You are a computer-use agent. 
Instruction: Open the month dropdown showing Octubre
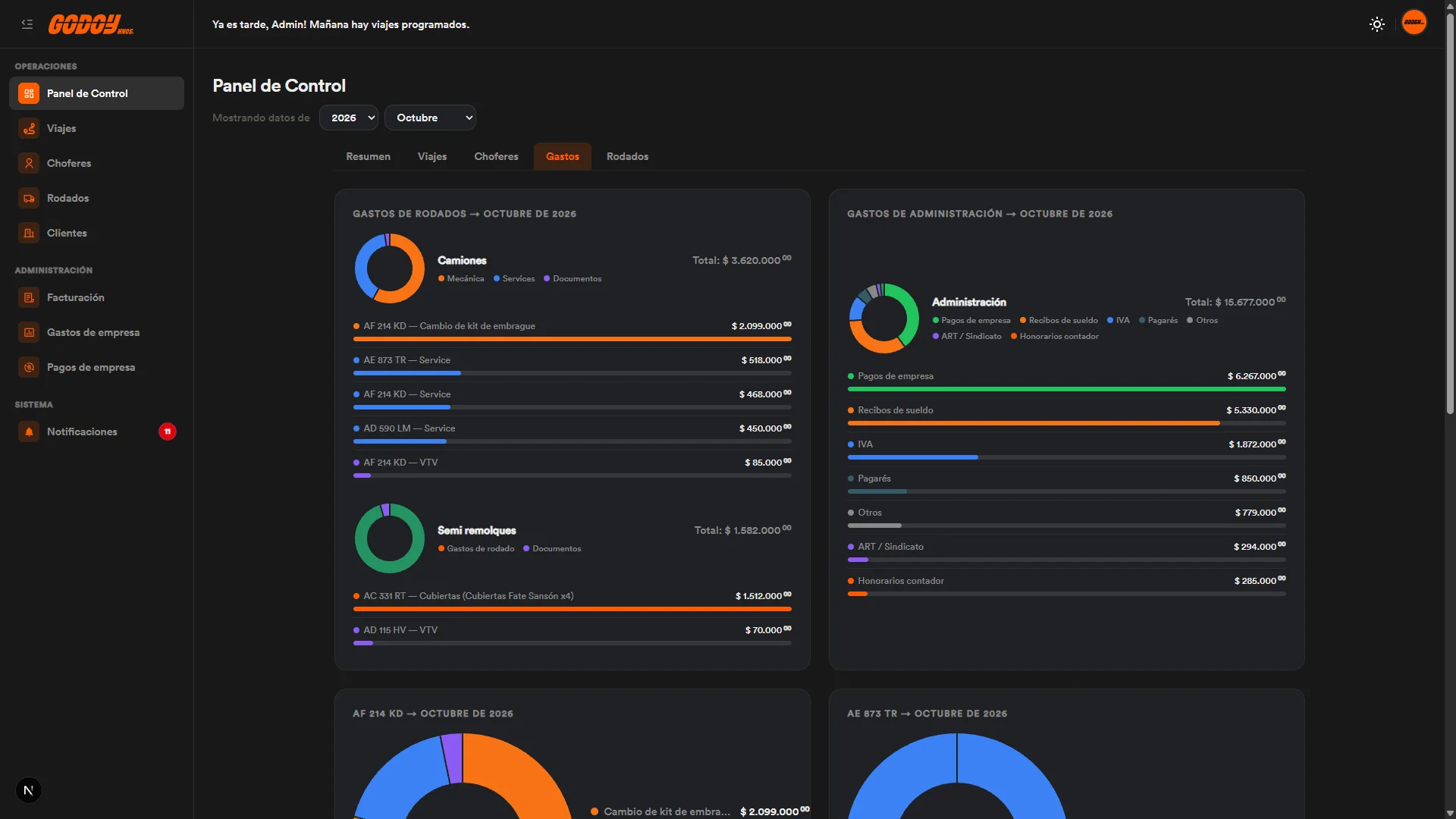click(x=430, y=118)
